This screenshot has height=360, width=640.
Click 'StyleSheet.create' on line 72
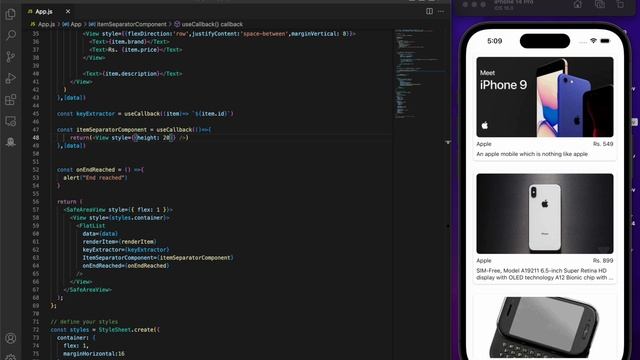[126, 330]
